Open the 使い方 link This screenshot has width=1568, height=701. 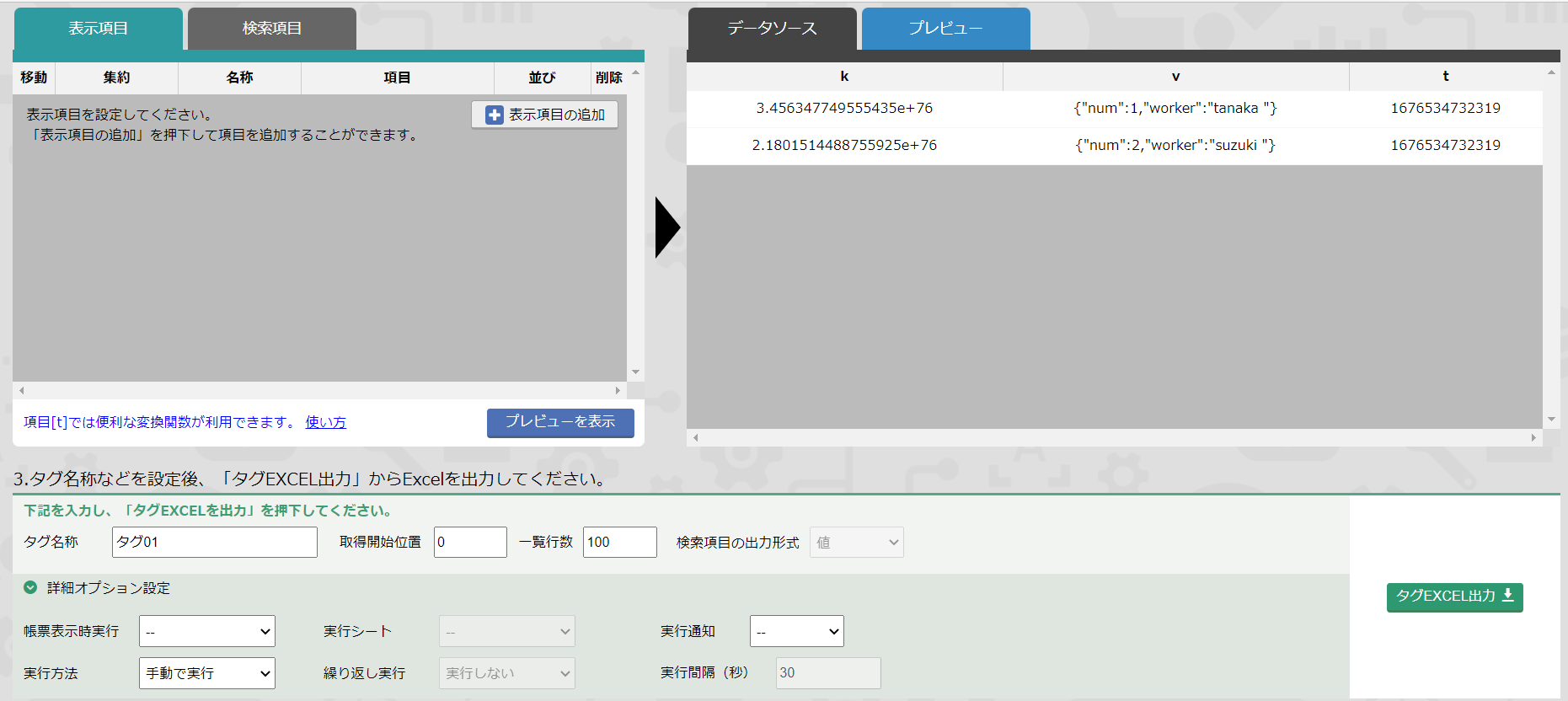pyautogui.click(x=325, y=422)
